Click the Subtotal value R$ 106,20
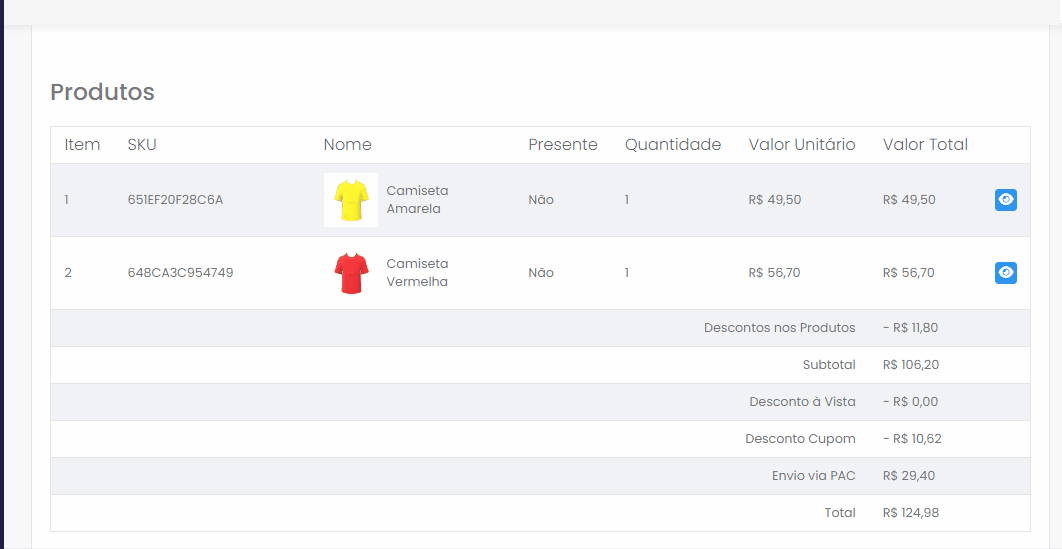 pyautogui.click(x=911, y=365)
